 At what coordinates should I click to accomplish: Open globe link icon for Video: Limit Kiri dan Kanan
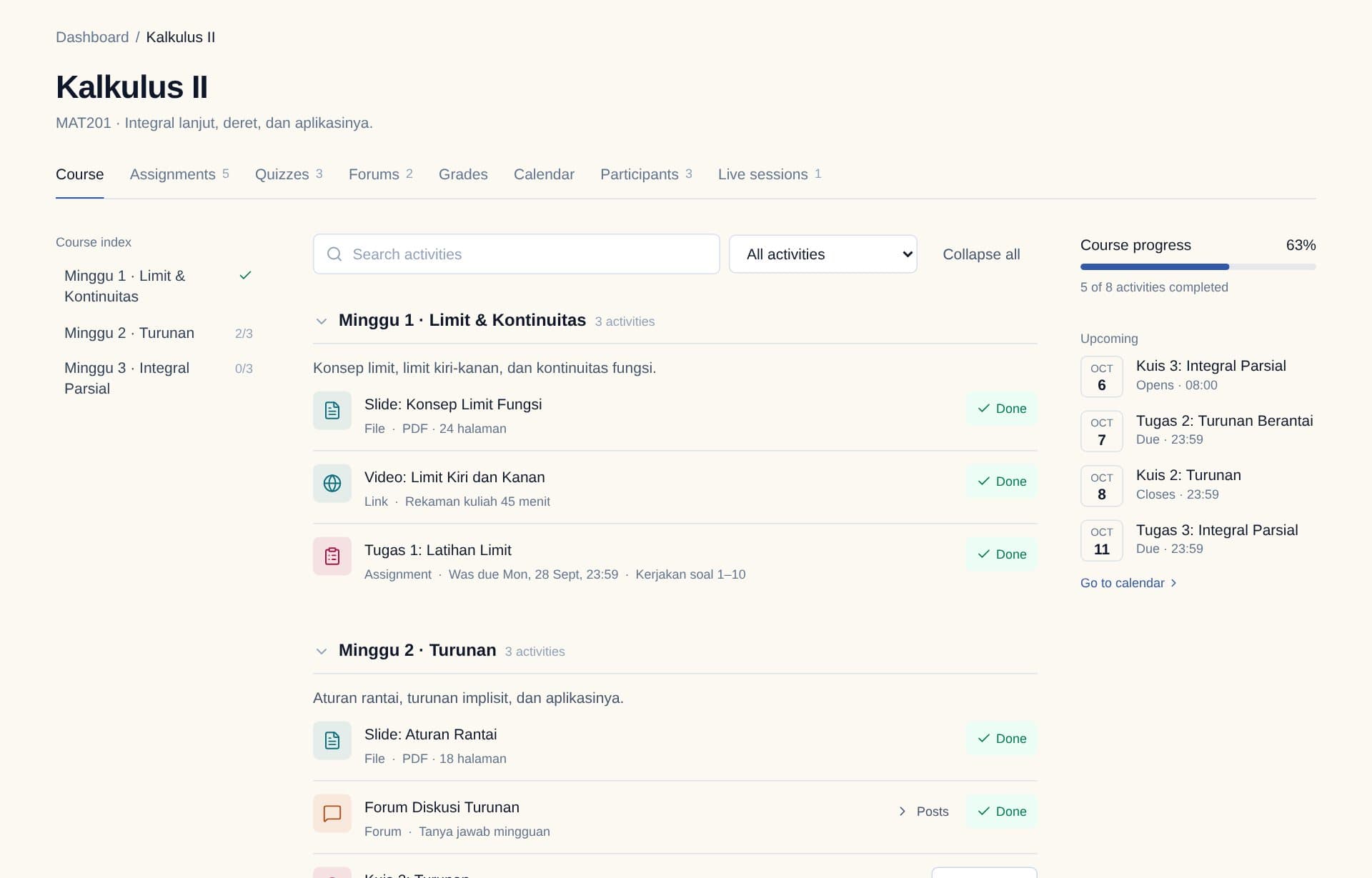pos(332,484)
